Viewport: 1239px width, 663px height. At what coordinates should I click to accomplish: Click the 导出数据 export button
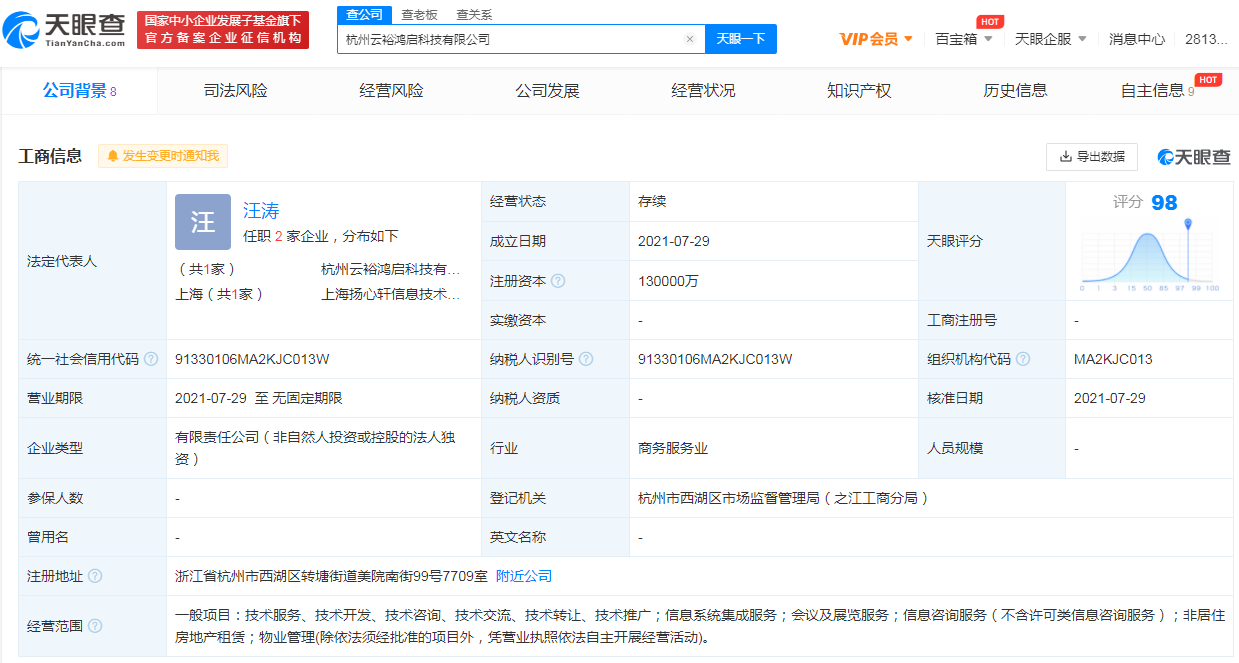1091,156
